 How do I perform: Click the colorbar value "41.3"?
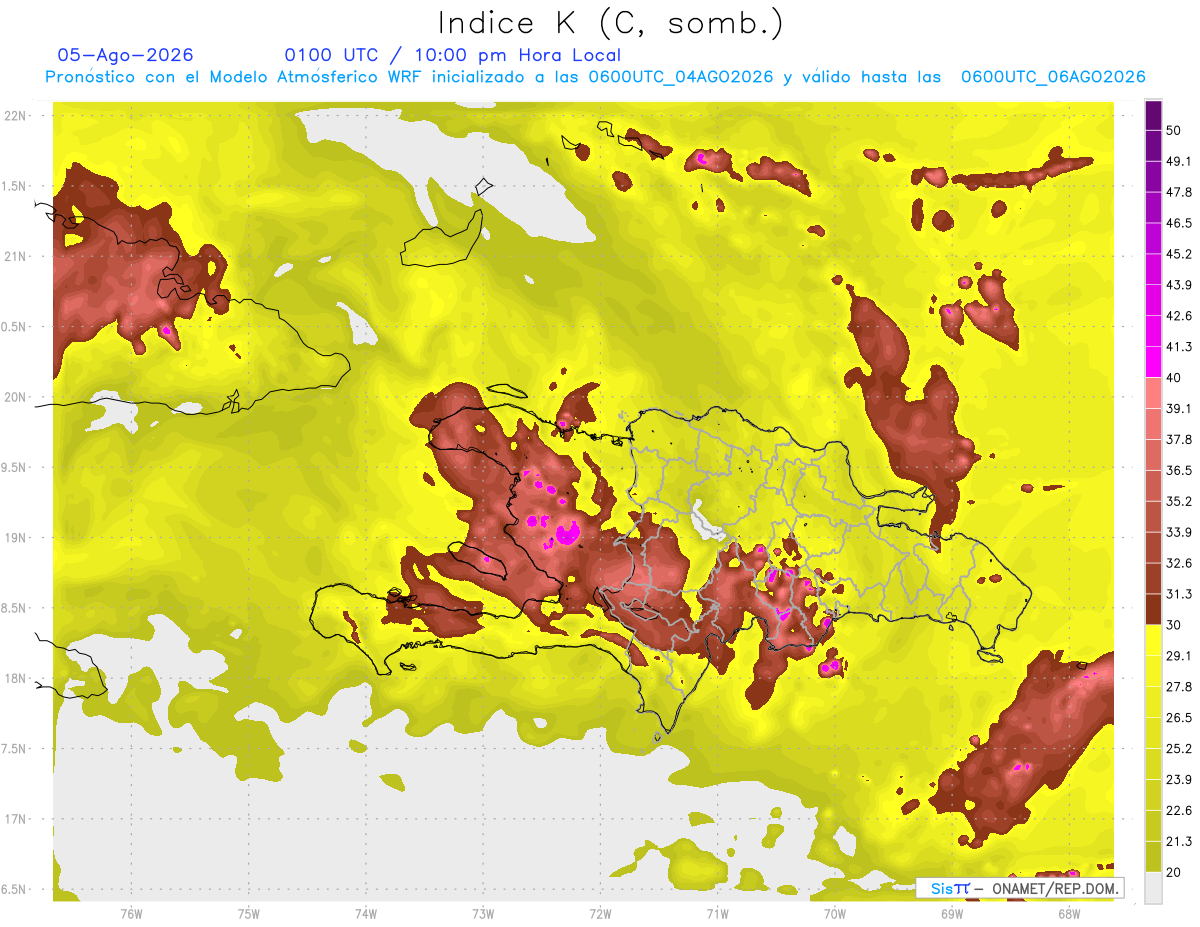pos(1180,347)
